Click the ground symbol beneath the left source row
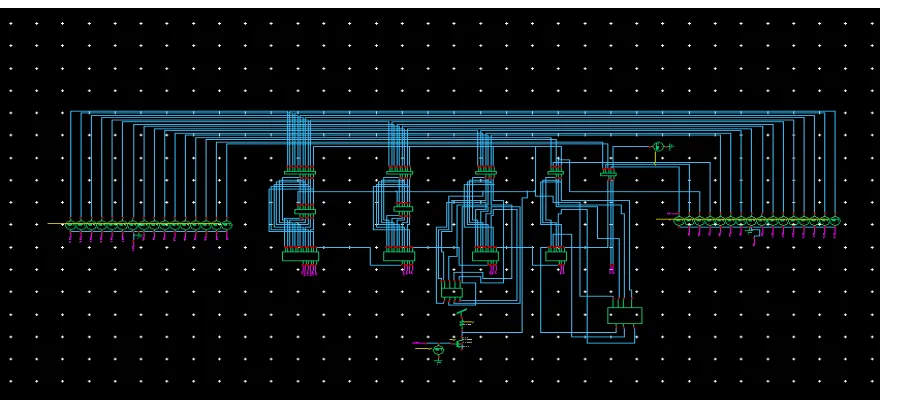Screen dimensions: 898x400 137,236
